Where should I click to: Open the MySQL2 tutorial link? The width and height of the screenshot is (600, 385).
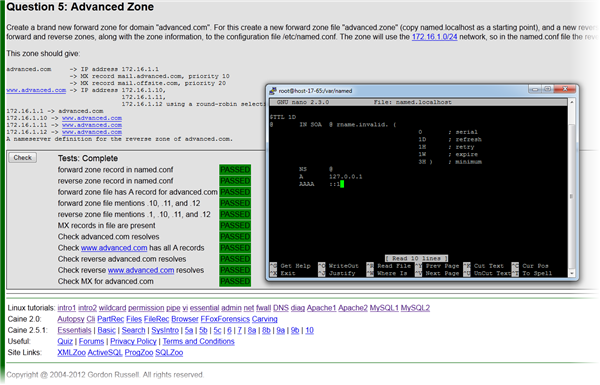(415, 308)
